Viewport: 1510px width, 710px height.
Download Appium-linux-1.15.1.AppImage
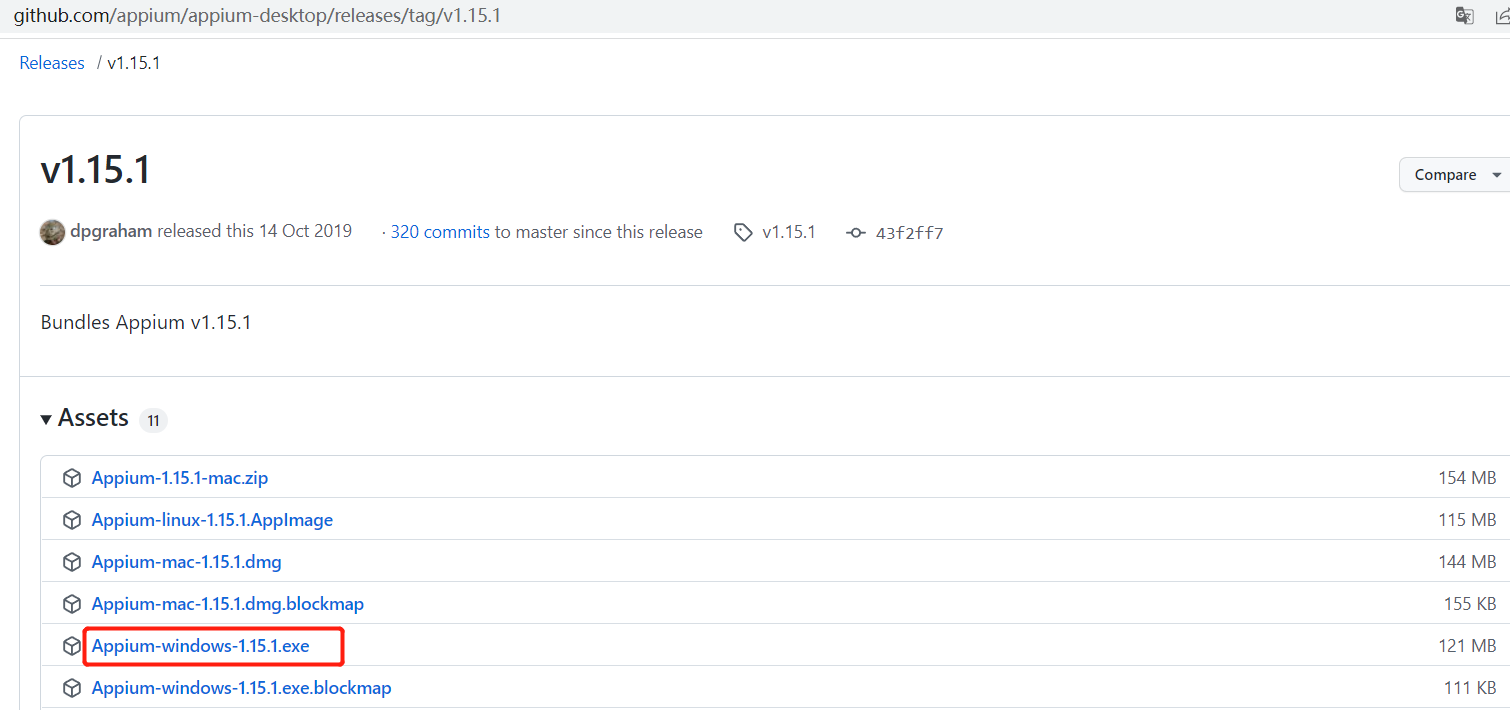pyautogui.click(x=212, y=520)
